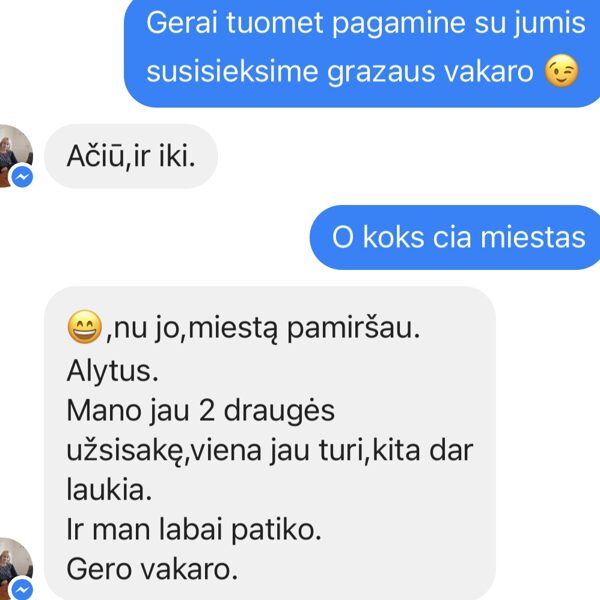Click the Messenger badge on lower avatar

pos(22,589)
